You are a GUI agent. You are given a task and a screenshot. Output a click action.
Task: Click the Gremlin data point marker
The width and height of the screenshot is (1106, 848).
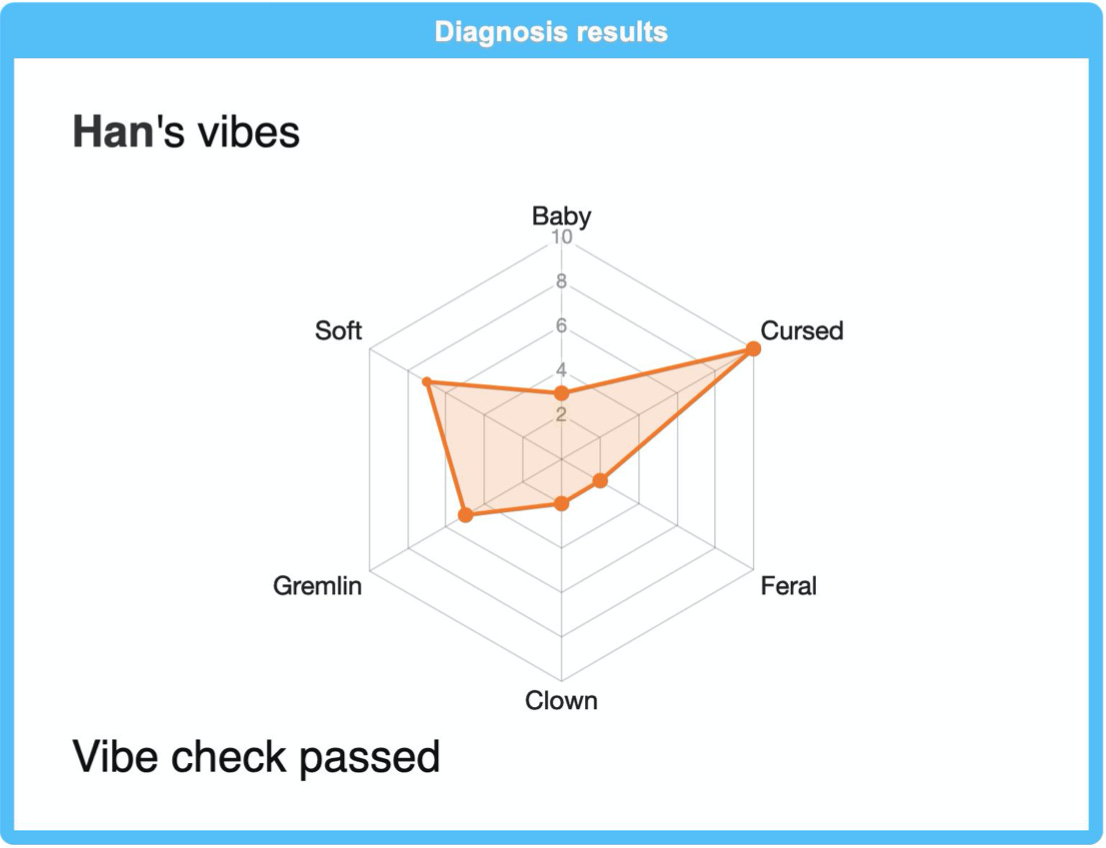tap(465, 515)
